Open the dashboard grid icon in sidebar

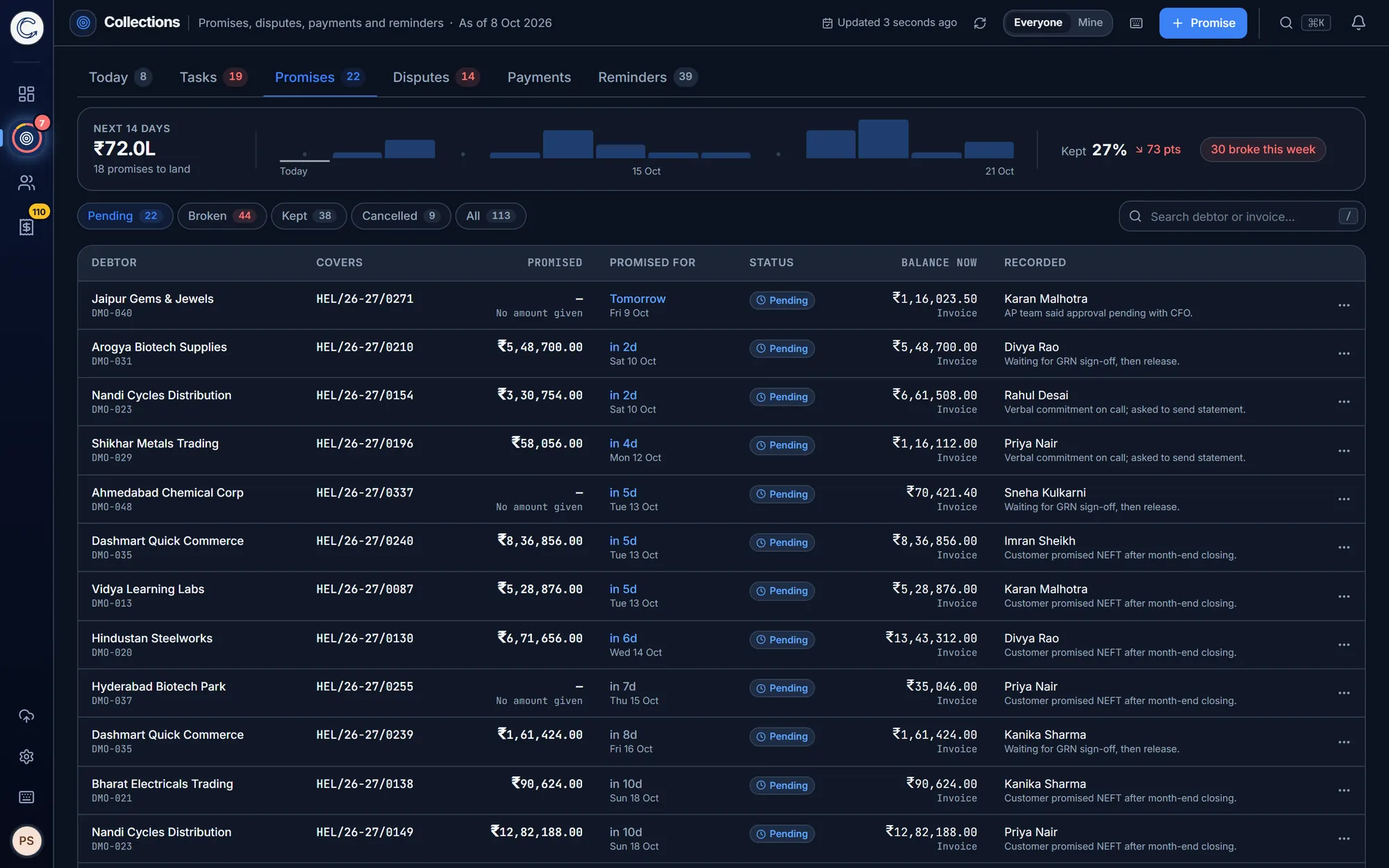26,94
